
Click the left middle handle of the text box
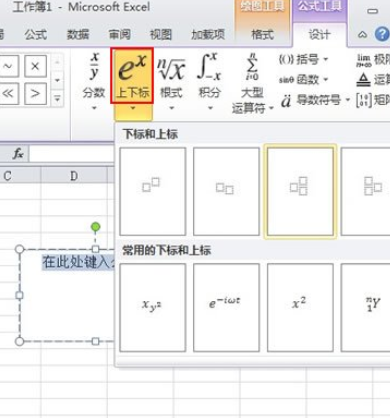point(20,295)
